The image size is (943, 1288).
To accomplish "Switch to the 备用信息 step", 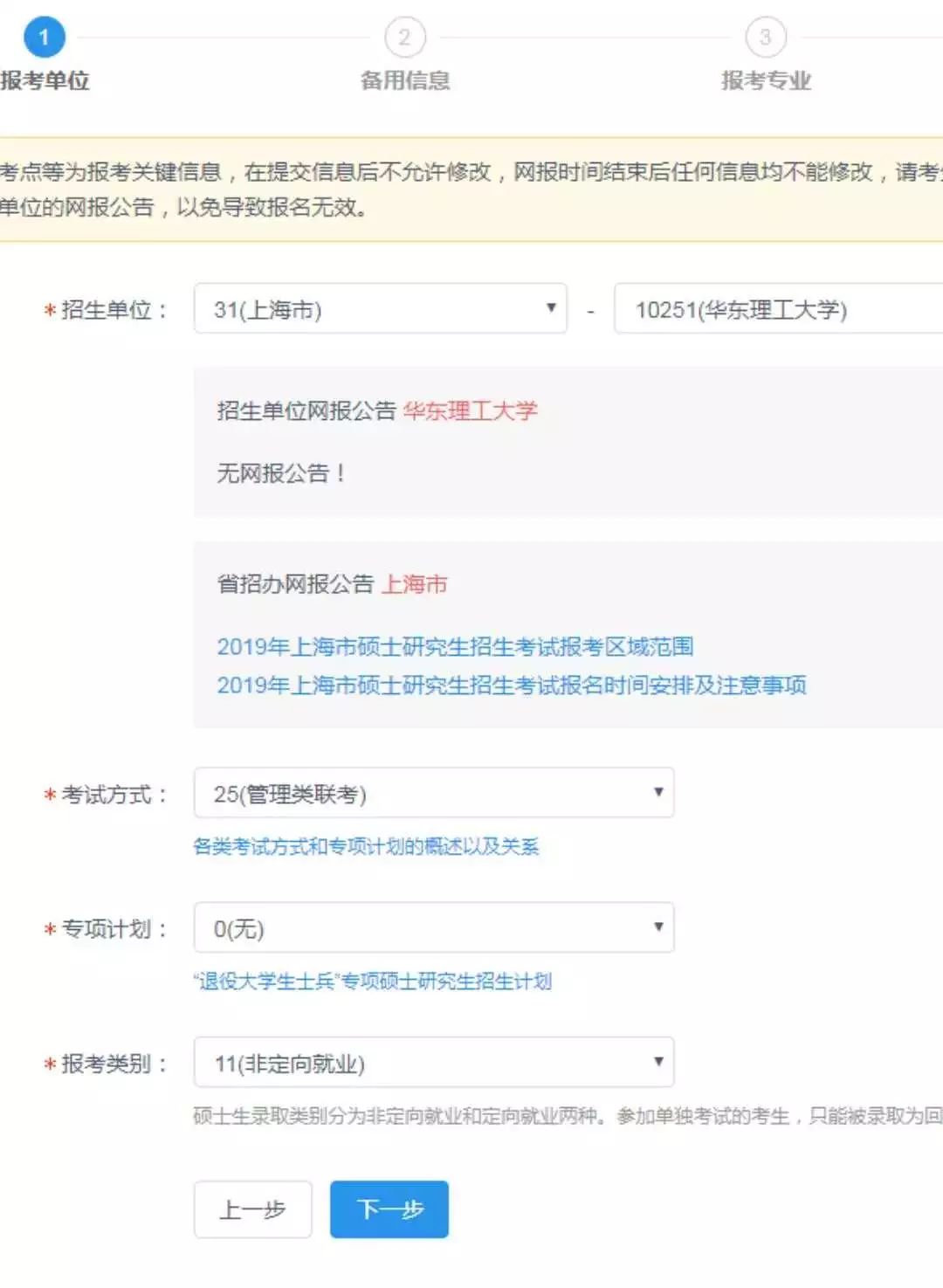I will point(405,81).
